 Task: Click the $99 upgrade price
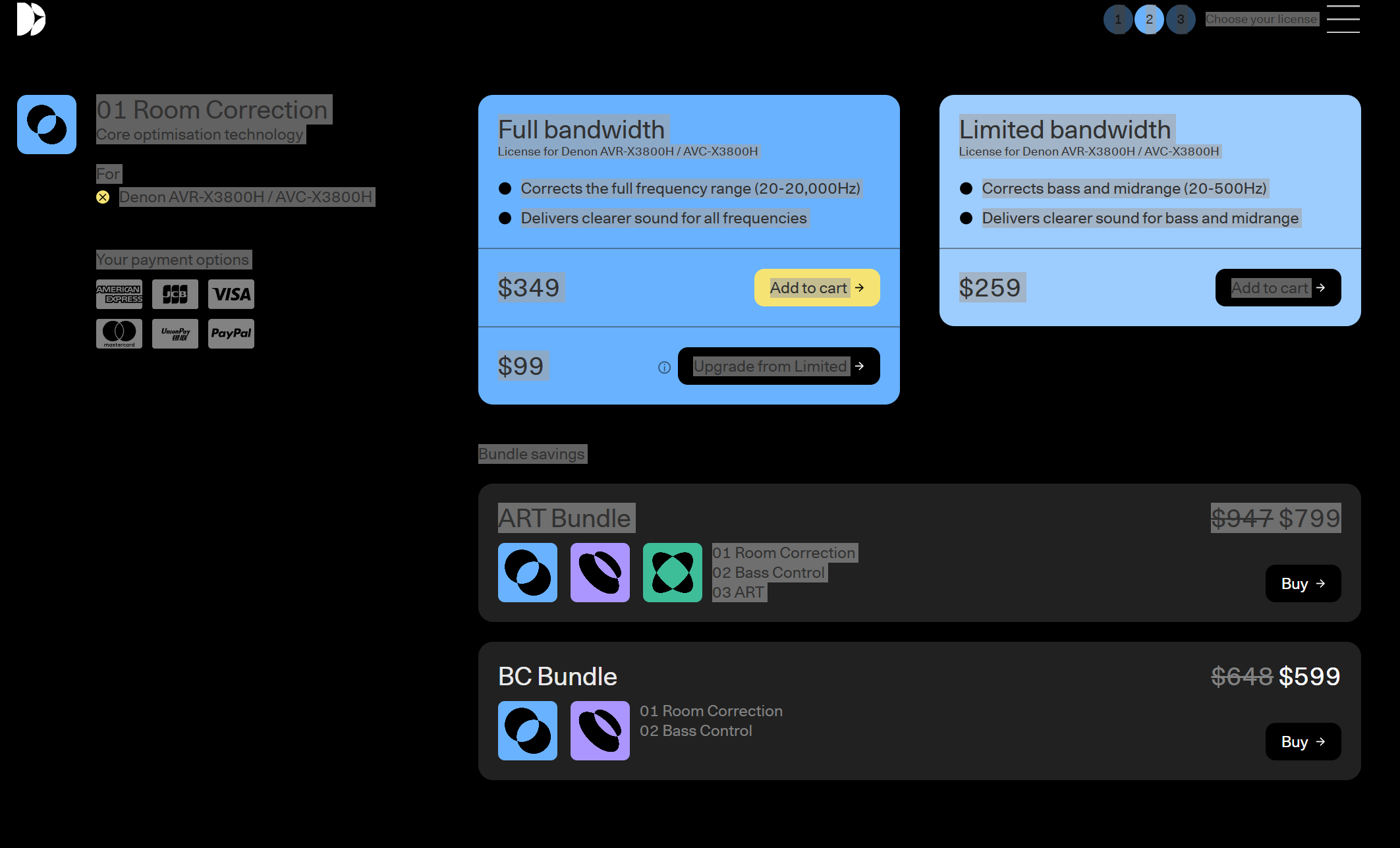[x=520, y=366]
